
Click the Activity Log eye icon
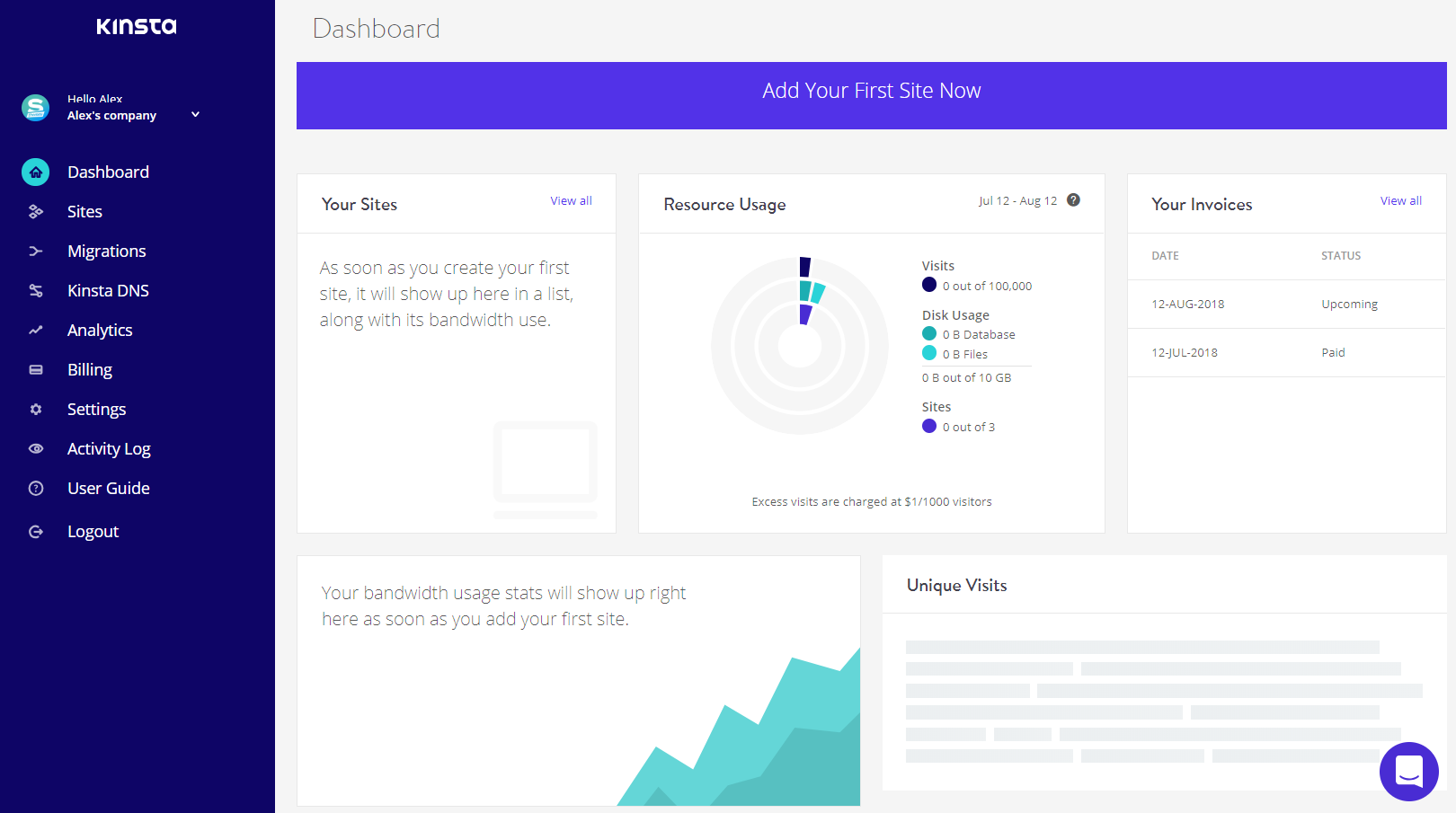pyautogui.click(x=36, y=449)
